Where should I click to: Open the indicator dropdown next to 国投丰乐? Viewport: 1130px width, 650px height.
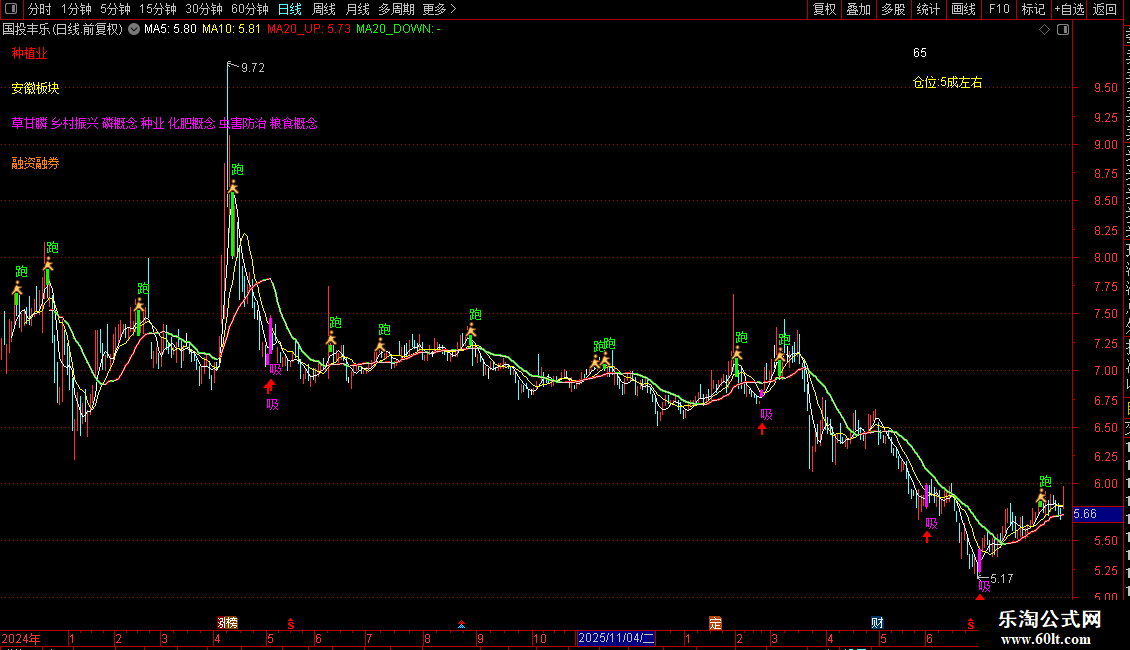tap(134, 30)
